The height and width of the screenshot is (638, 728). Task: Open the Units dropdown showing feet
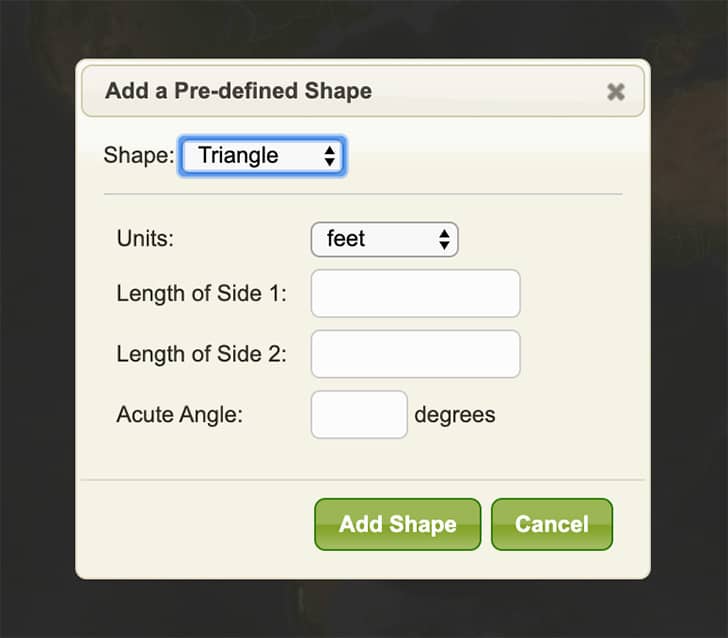[x=384, y=240]
